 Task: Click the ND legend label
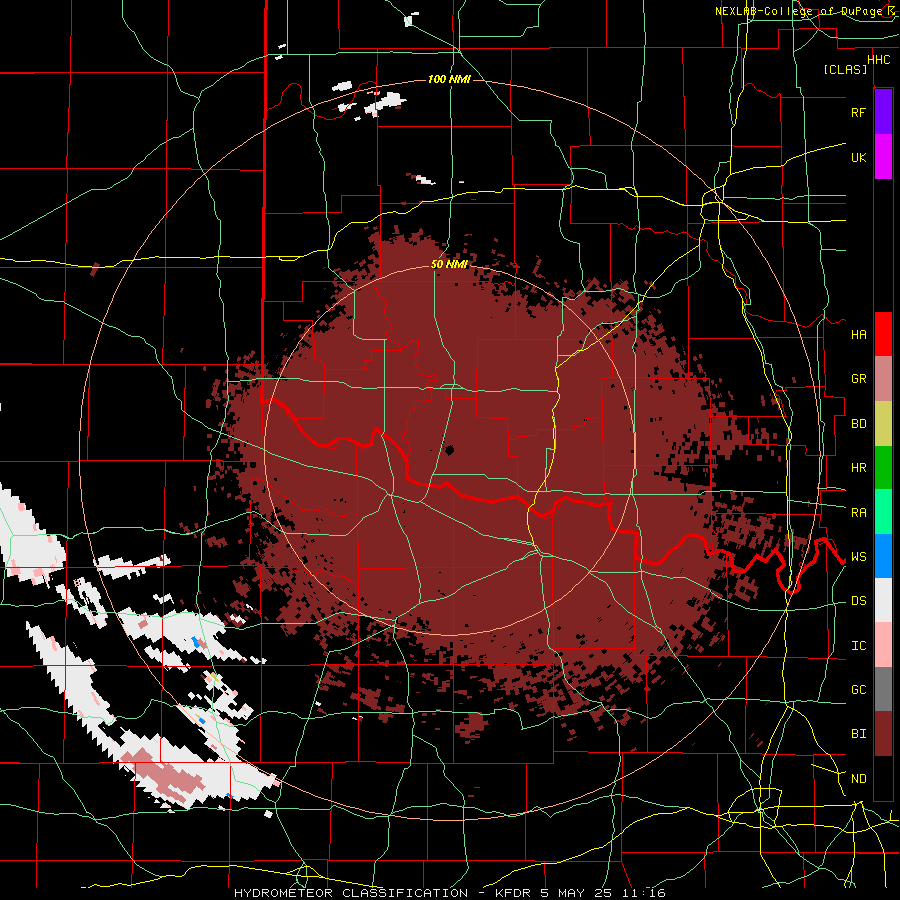(858, 779)
